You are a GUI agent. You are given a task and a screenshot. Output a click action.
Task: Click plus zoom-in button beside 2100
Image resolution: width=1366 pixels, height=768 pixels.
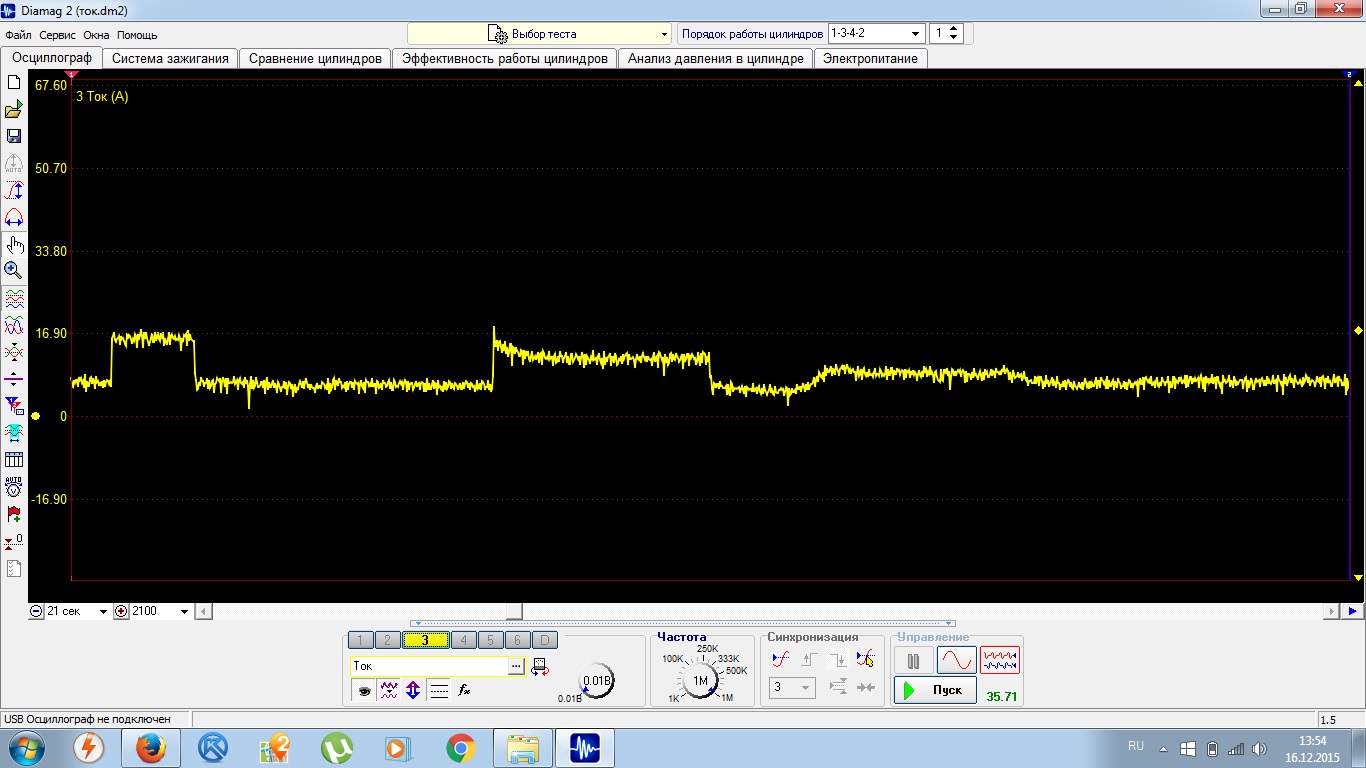pyautogui.click(x=122, y=611)
